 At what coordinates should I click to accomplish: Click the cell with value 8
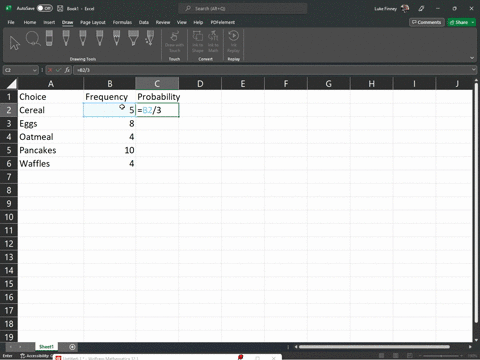click(109, 124)
